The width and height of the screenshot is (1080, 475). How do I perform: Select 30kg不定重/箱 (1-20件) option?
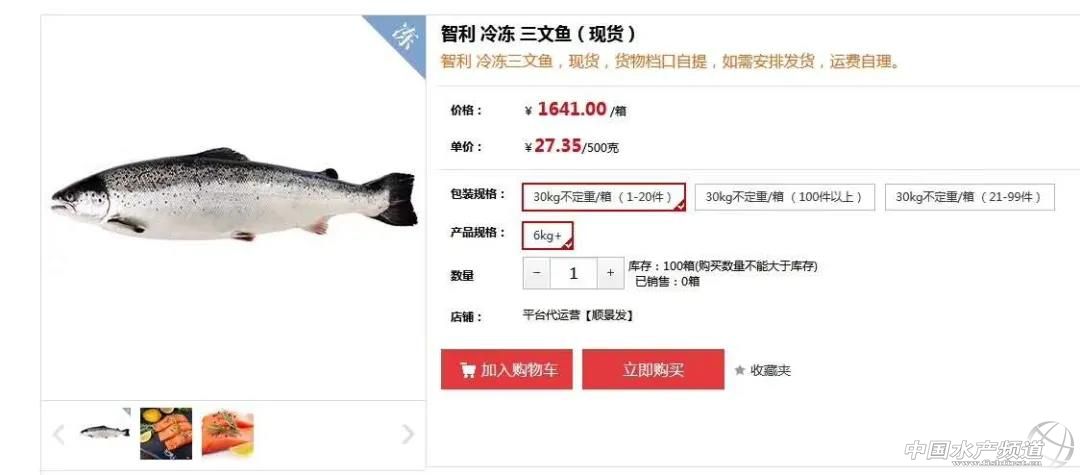(604, 197)
